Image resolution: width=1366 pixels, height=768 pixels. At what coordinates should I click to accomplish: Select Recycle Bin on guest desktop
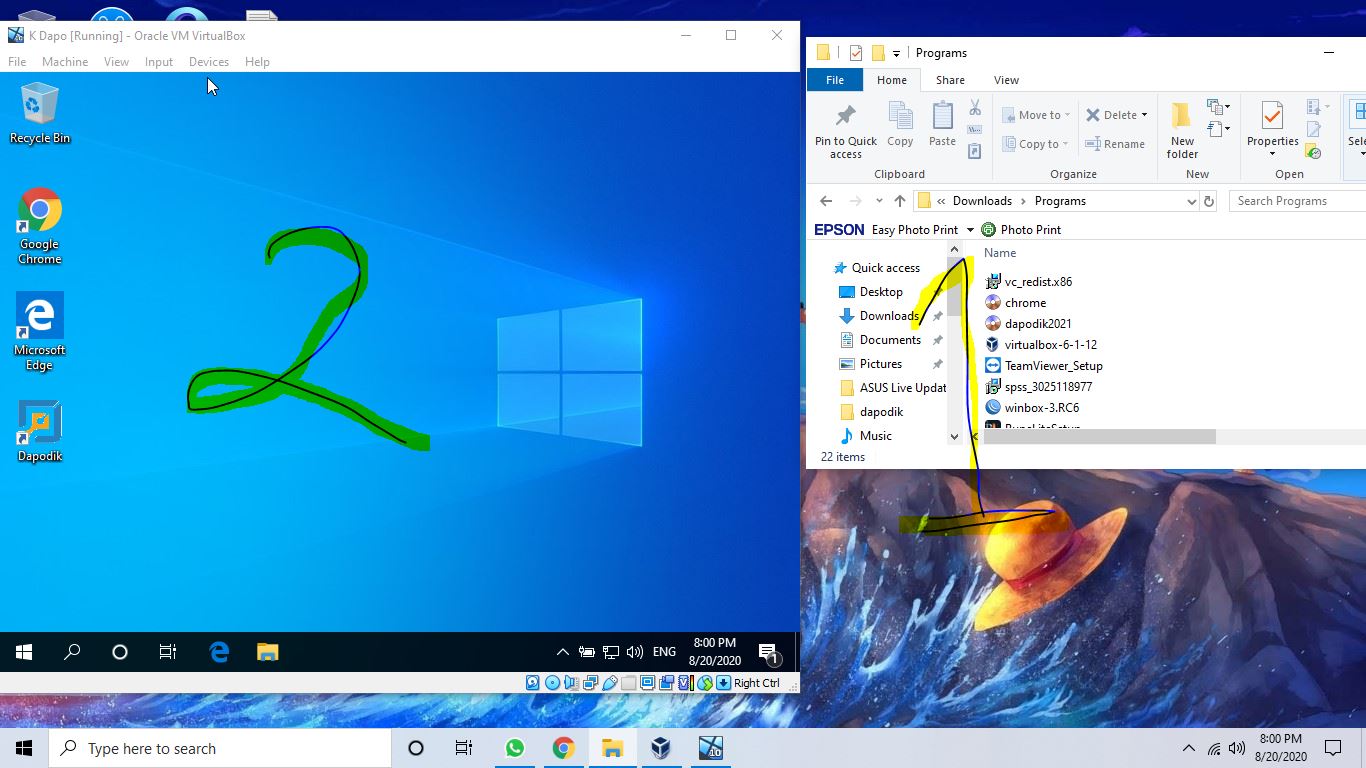(40, 113)
